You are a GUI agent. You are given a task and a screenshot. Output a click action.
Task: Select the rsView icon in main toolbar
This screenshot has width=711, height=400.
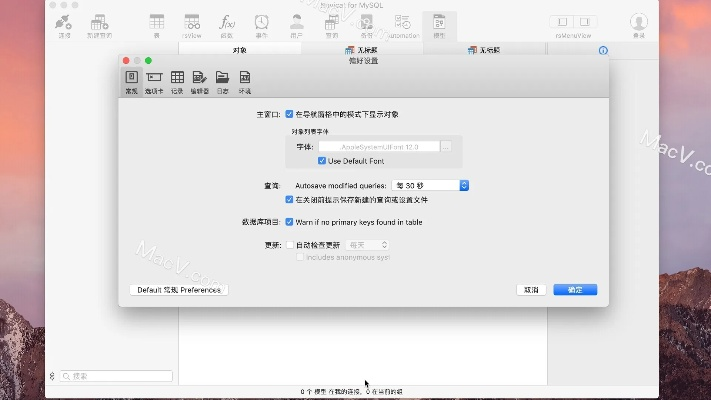pyautogui.click(x=192, y=26)
